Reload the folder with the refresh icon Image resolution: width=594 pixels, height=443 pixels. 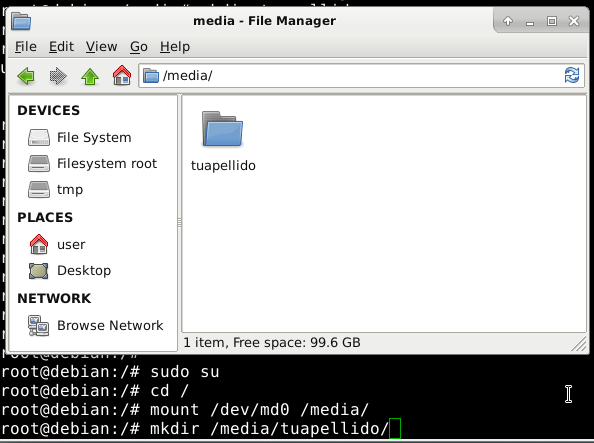[572, 75]
